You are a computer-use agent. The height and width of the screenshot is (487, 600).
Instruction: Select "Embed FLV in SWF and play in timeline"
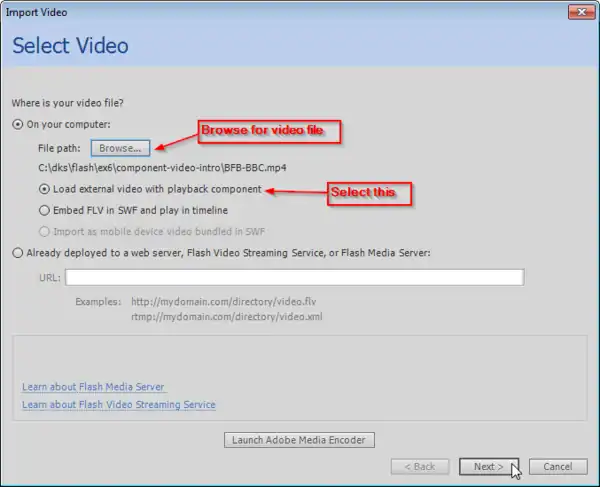pyautogui.click(x=44, y=210)
